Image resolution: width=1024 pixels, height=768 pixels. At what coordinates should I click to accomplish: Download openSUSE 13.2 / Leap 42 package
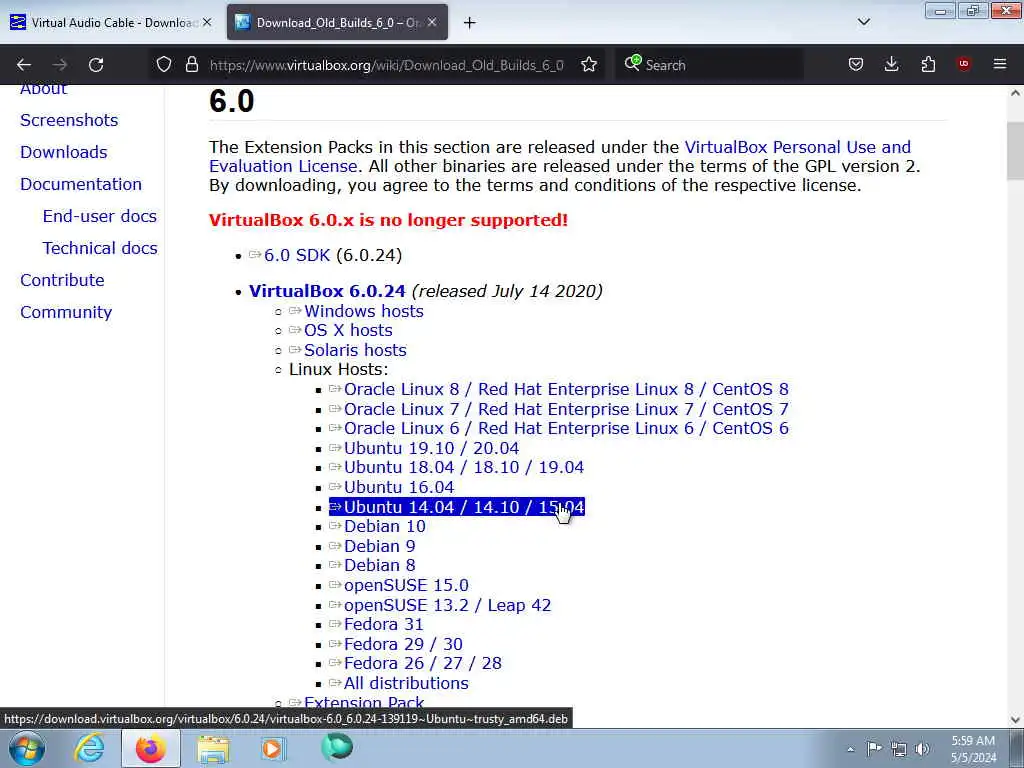pos(447,605)
